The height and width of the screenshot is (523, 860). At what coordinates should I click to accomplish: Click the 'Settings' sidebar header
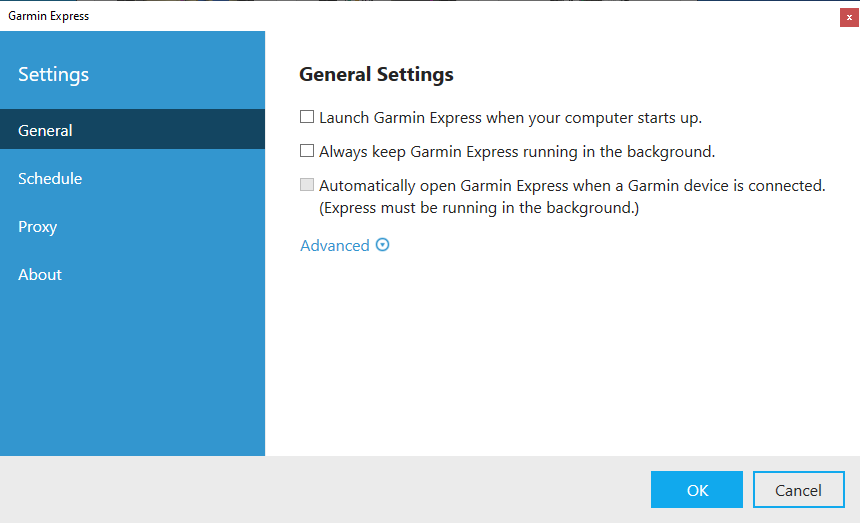pyautogui.click(x=53, y=75)
